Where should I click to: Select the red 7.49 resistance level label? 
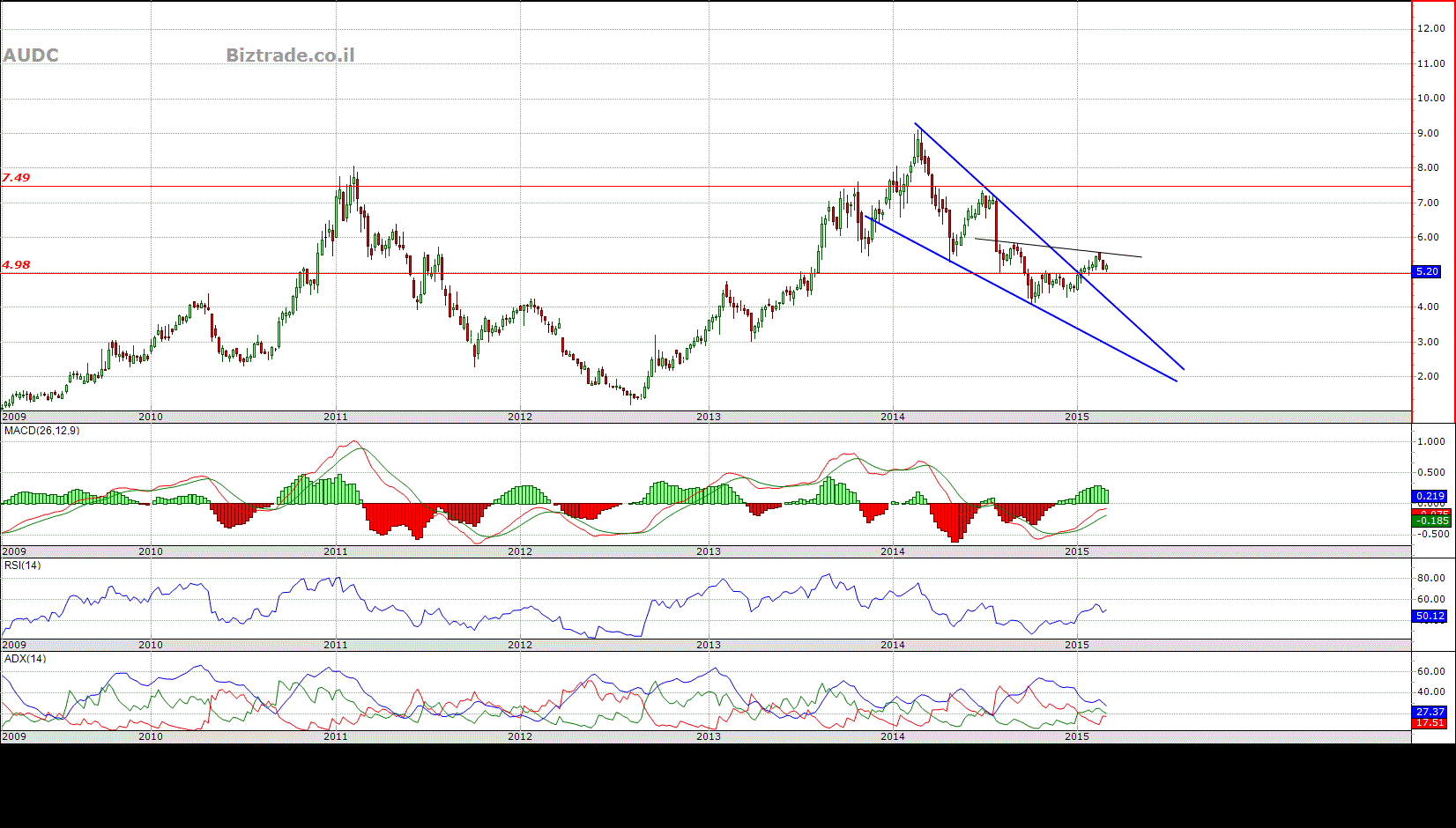coord(16,177)
